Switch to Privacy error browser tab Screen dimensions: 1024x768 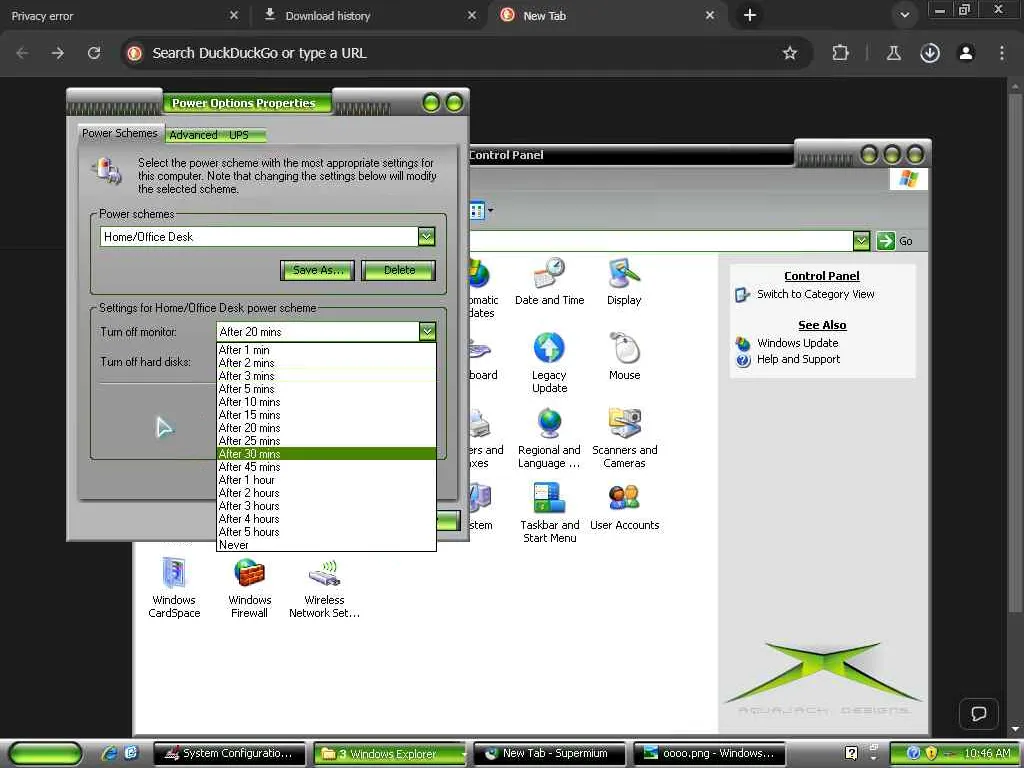pos(124,16)
